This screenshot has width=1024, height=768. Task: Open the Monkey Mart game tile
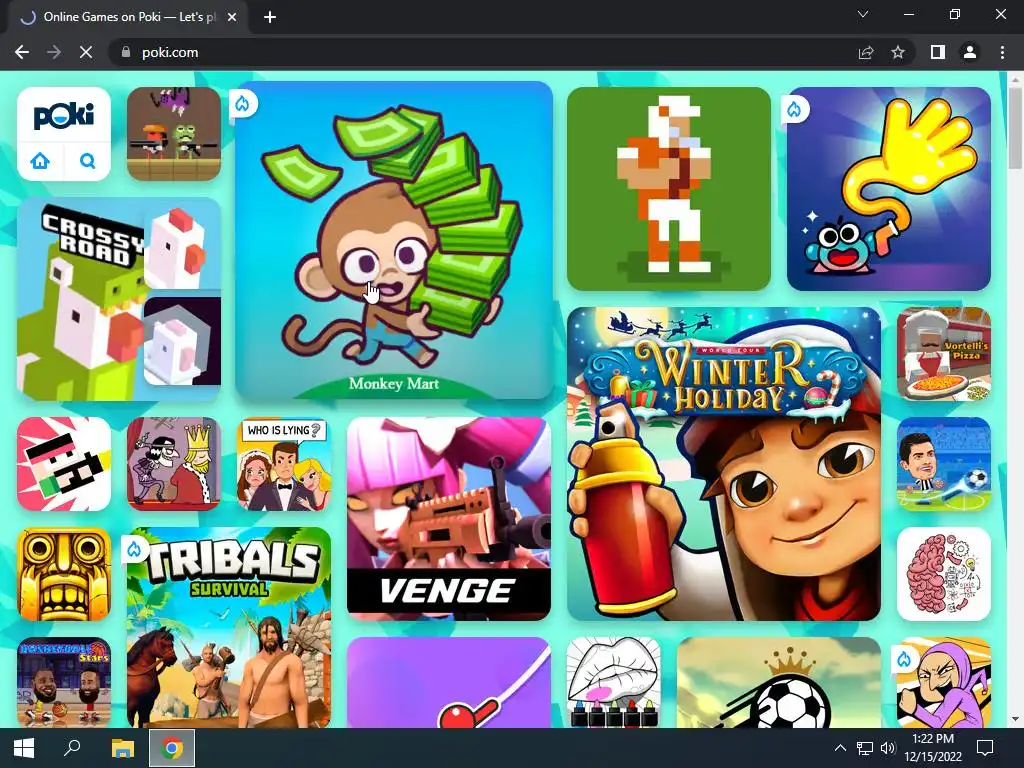point(394,240)
